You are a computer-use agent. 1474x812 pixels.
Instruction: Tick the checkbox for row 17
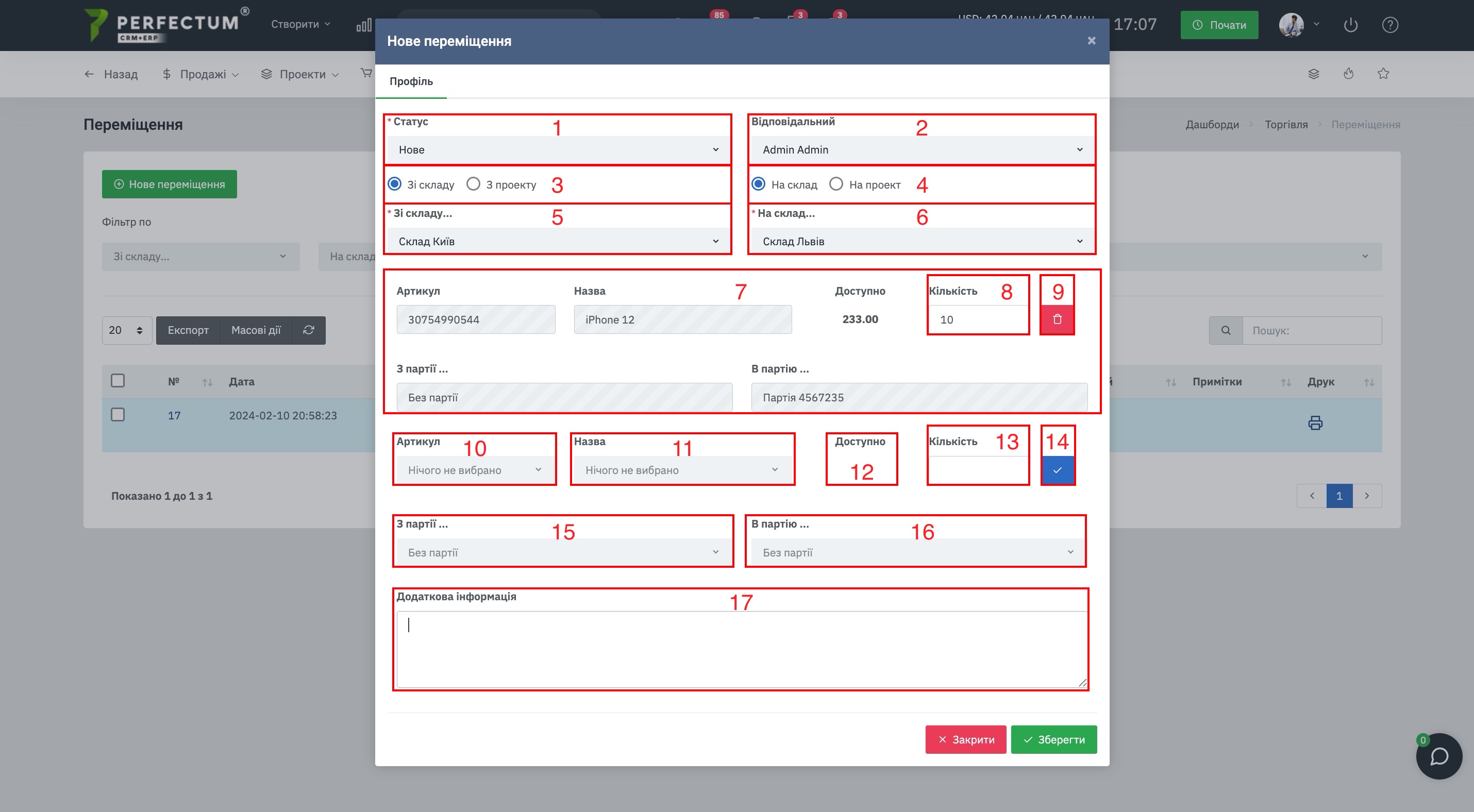(x=118, y=415)
